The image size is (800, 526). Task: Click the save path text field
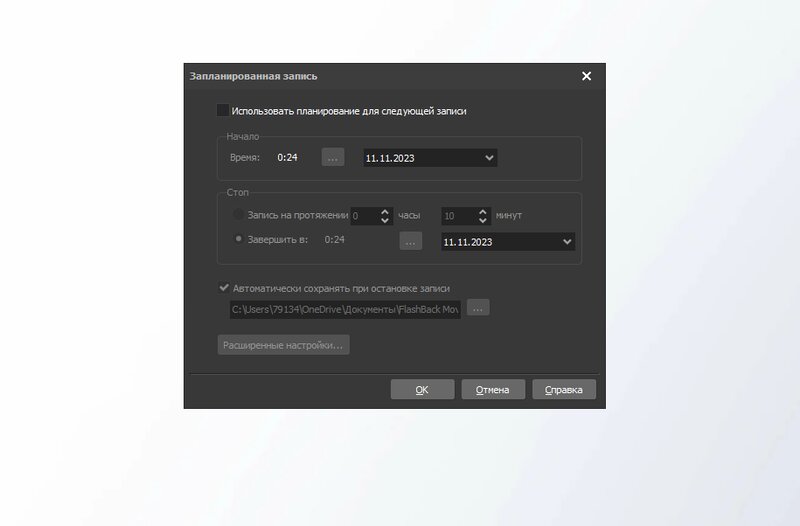345,309
